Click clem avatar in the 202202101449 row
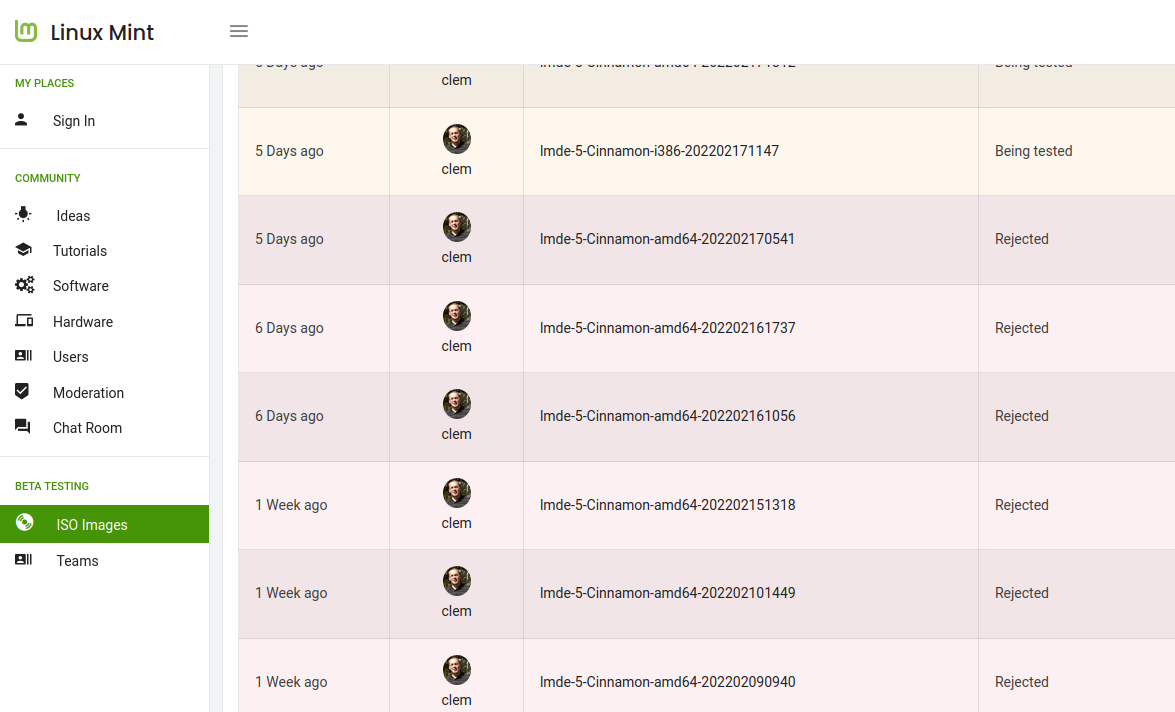 click(456, 581)
